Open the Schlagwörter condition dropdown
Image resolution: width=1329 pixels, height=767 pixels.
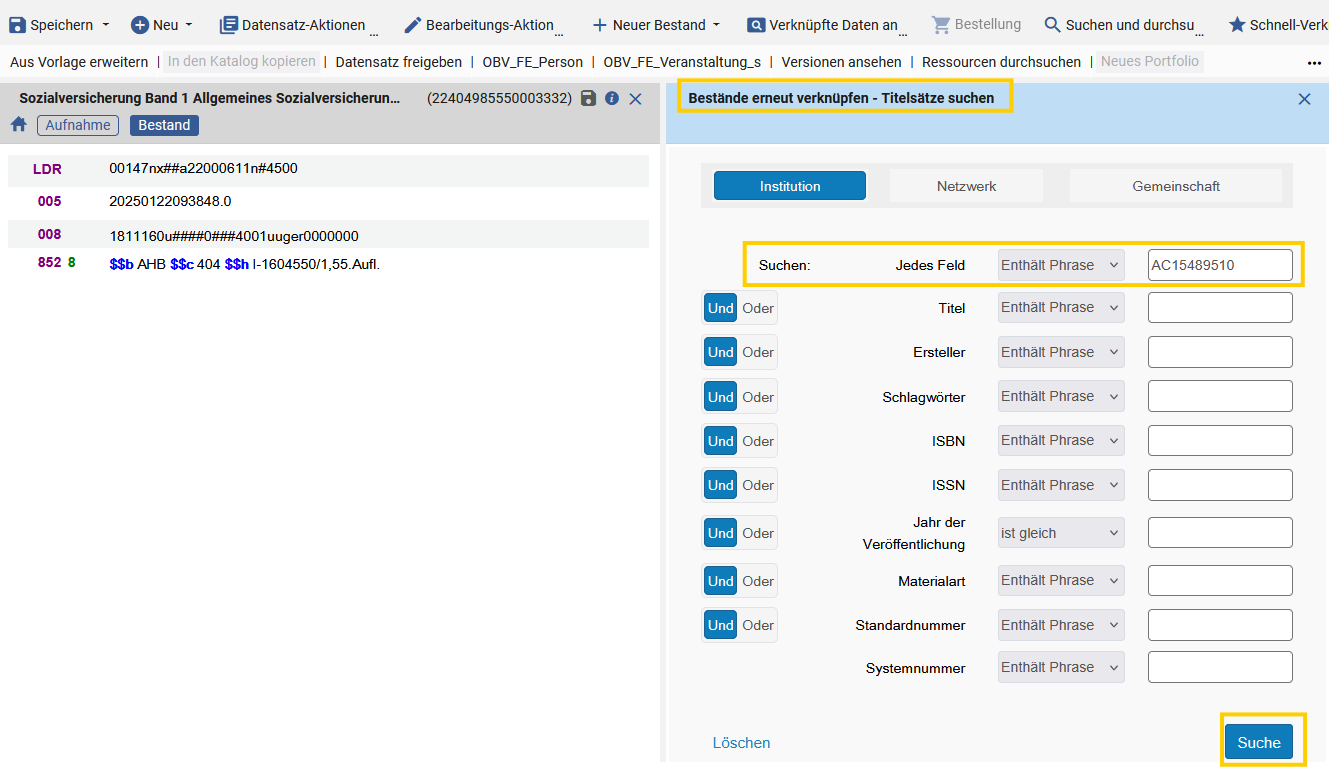(x=1061, y=396)
